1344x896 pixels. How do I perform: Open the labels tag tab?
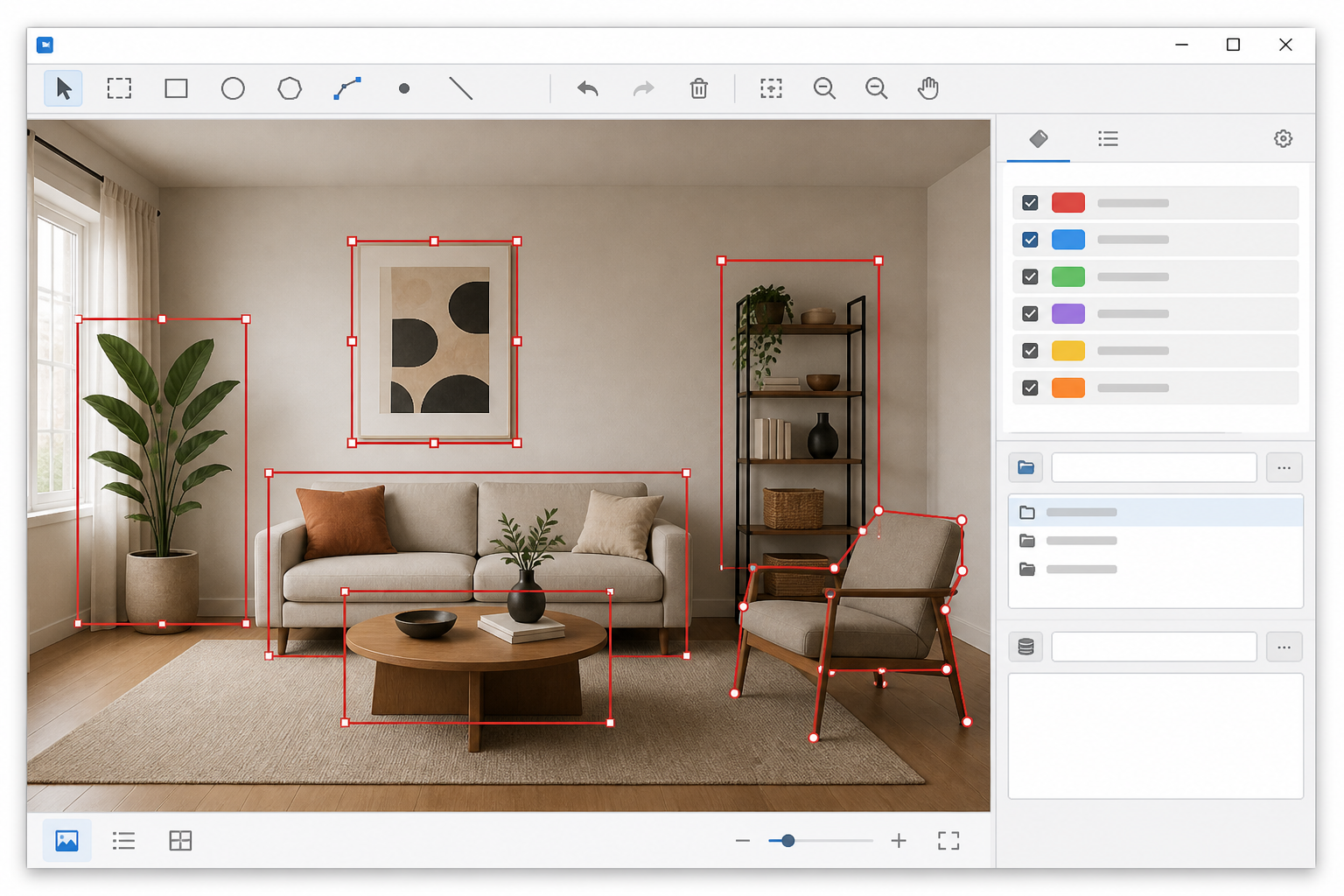point(1039,138)
